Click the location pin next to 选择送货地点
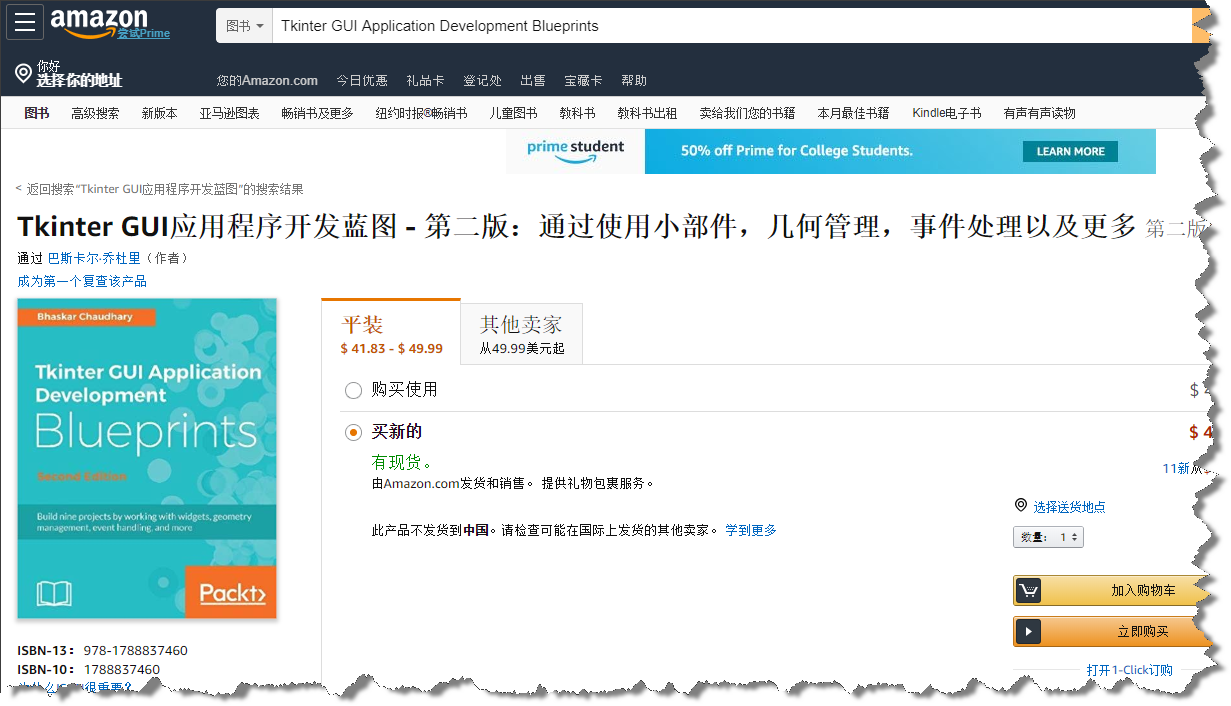This screenshot has width=1231, height=706. click(1021, 505)
